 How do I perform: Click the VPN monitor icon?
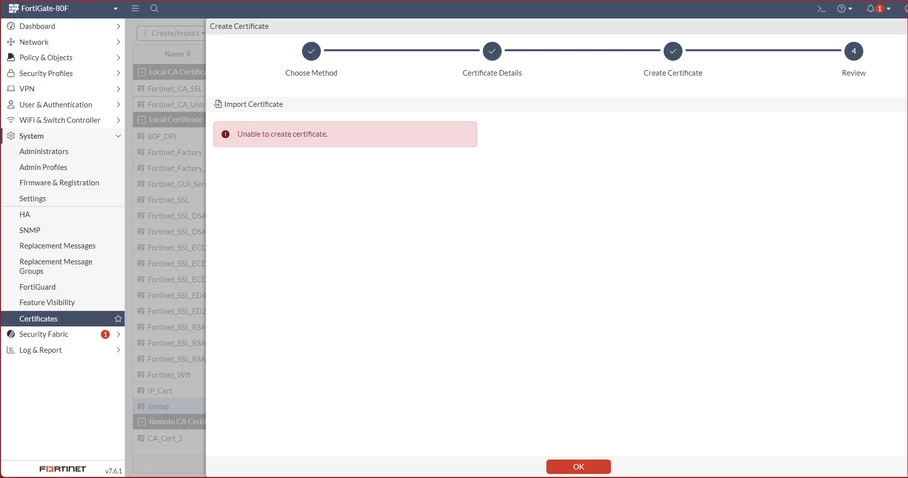click(11, 89)
